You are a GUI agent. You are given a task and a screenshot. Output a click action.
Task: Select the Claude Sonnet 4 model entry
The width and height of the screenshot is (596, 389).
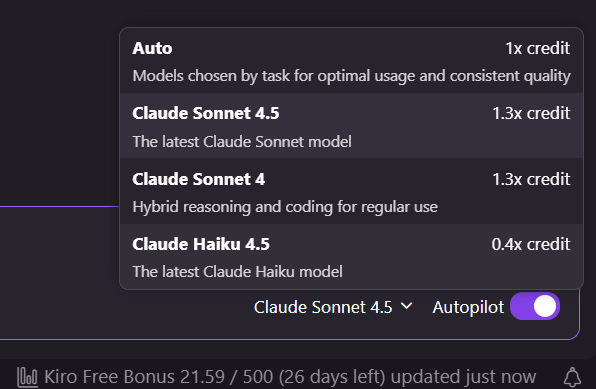[351, 191]
